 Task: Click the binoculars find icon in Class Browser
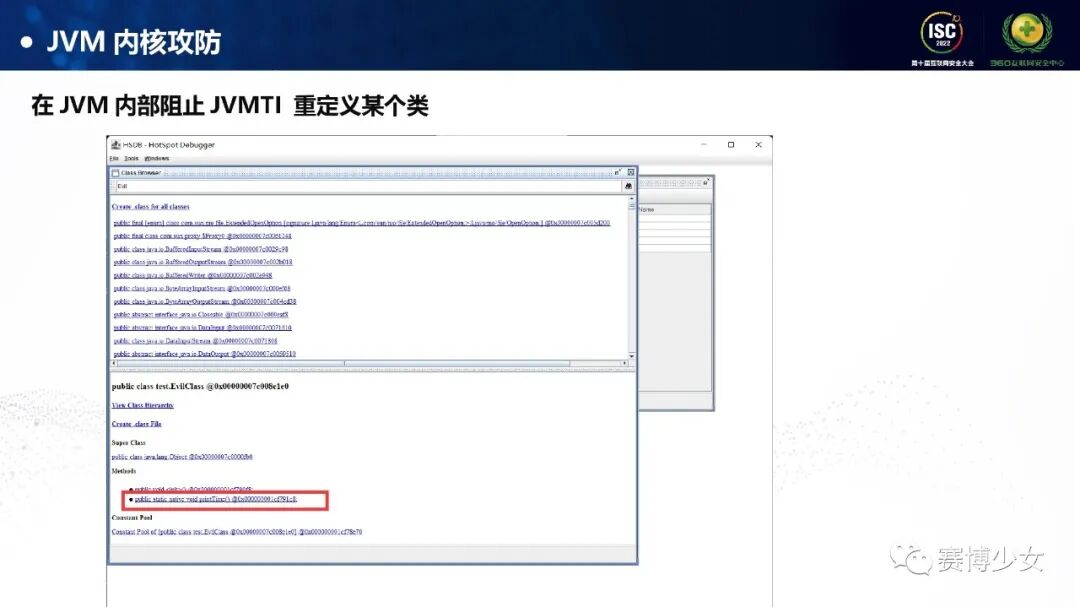click(628, 186)
